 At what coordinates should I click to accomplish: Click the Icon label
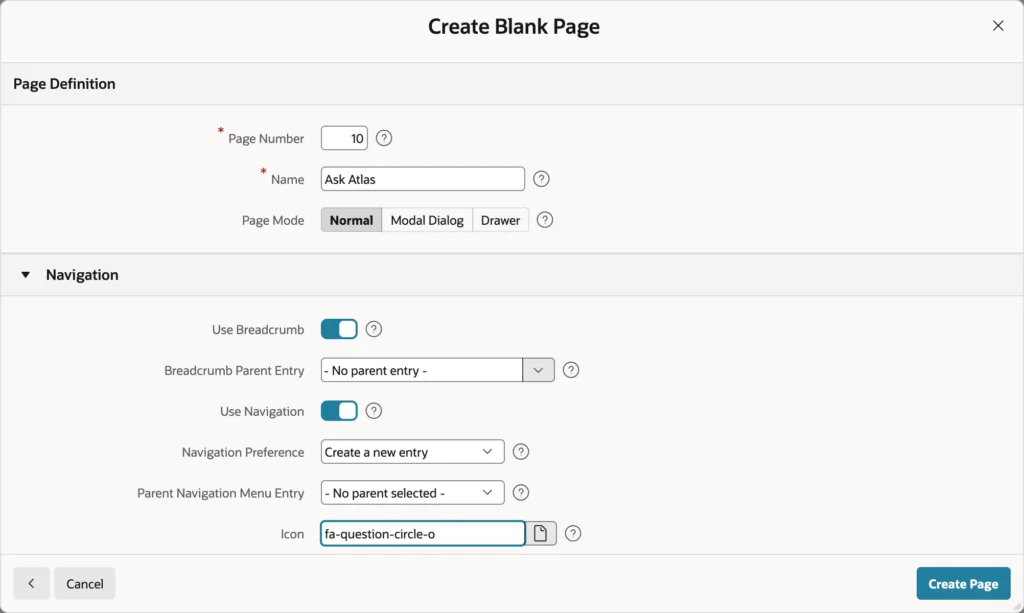tap(293, 534)
